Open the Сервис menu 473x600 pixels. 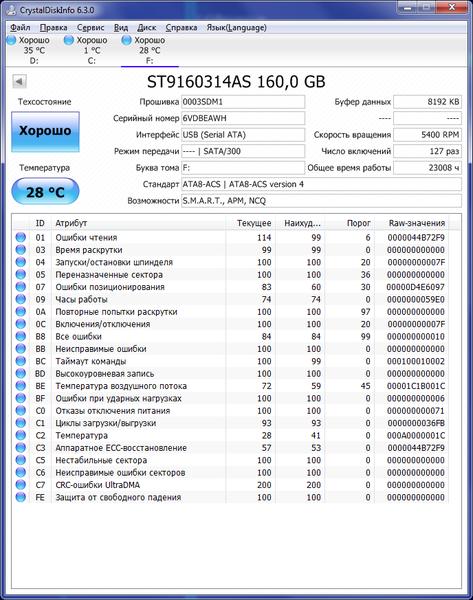coord(91,28)
